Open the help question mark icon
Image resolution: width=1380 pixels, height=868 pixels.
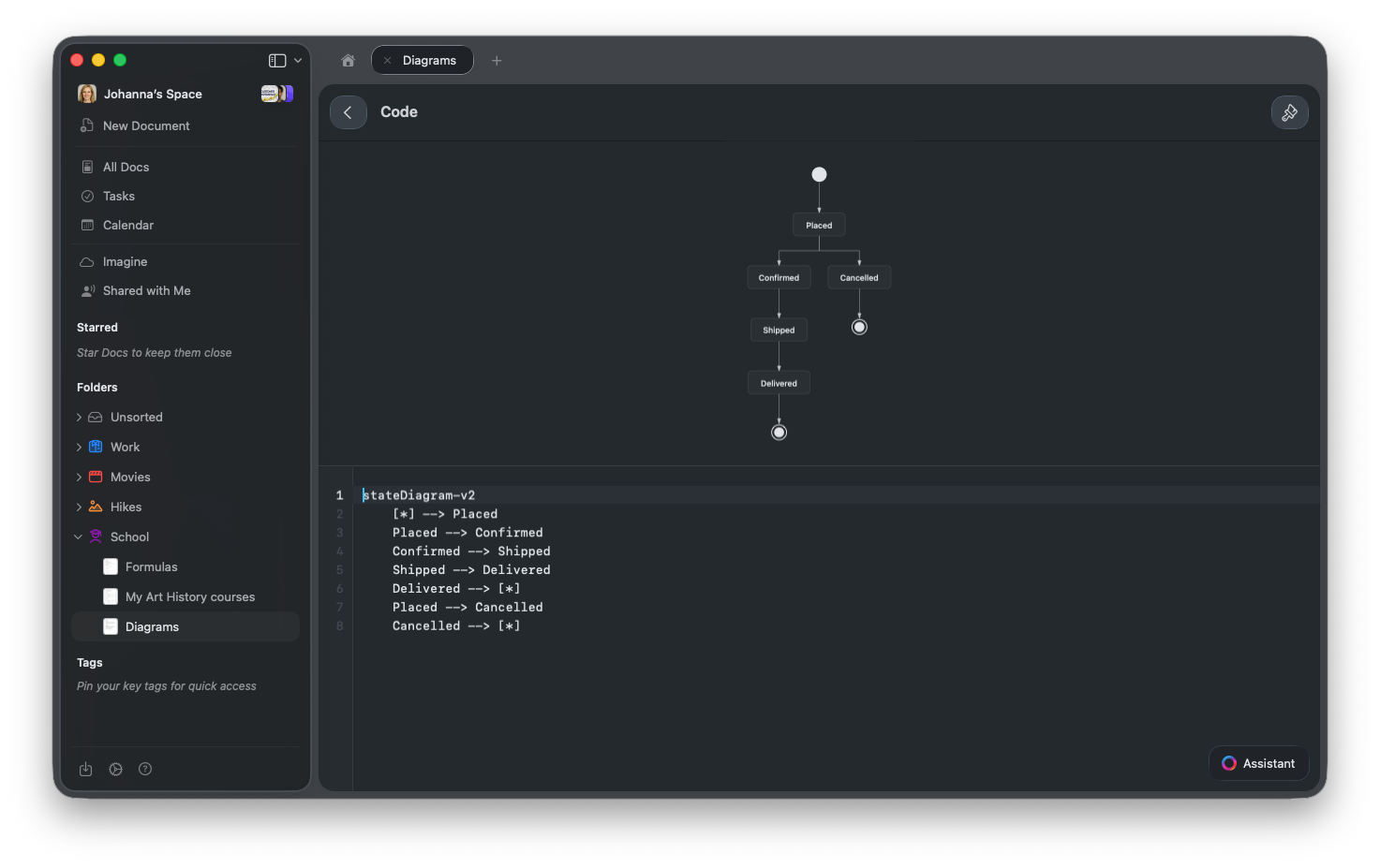[145, 769]
